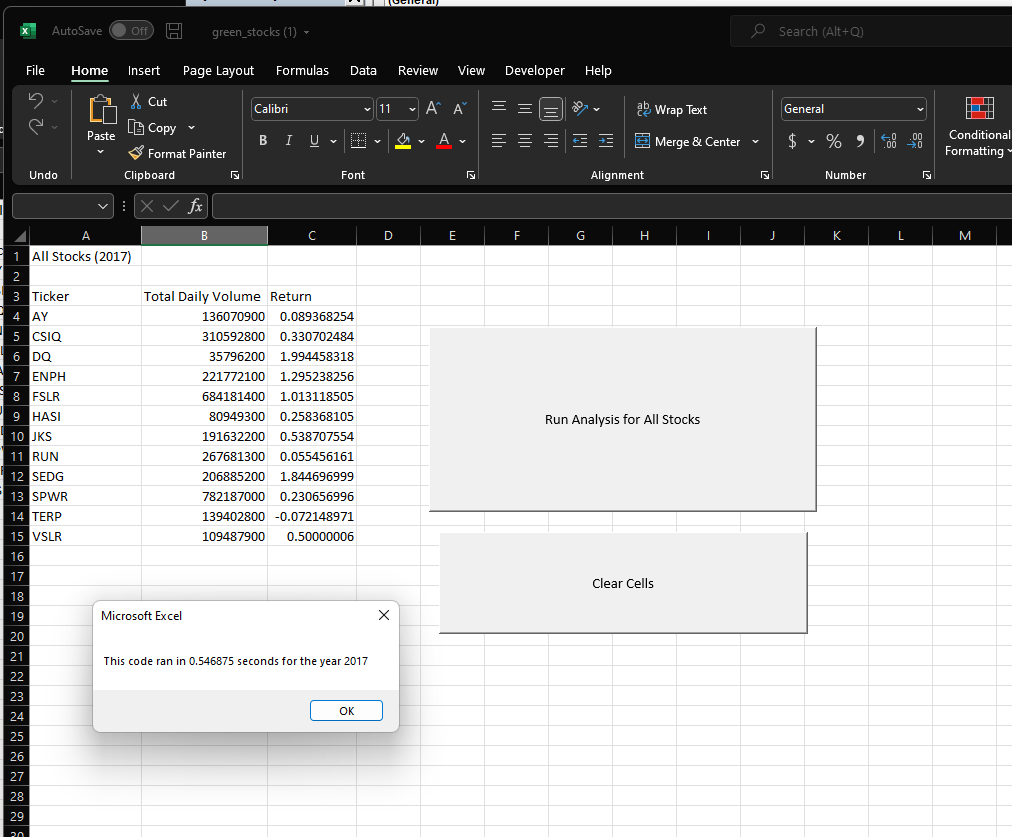Screen dimensions: 1012x837
Task: Switch to the Data tab
Action: tap(363, 70)
